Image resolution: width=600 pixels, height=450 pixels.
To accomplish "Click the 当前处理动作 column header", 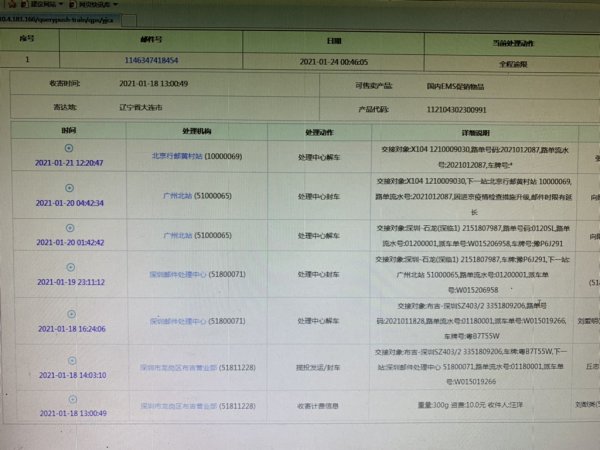I will 513,43.
